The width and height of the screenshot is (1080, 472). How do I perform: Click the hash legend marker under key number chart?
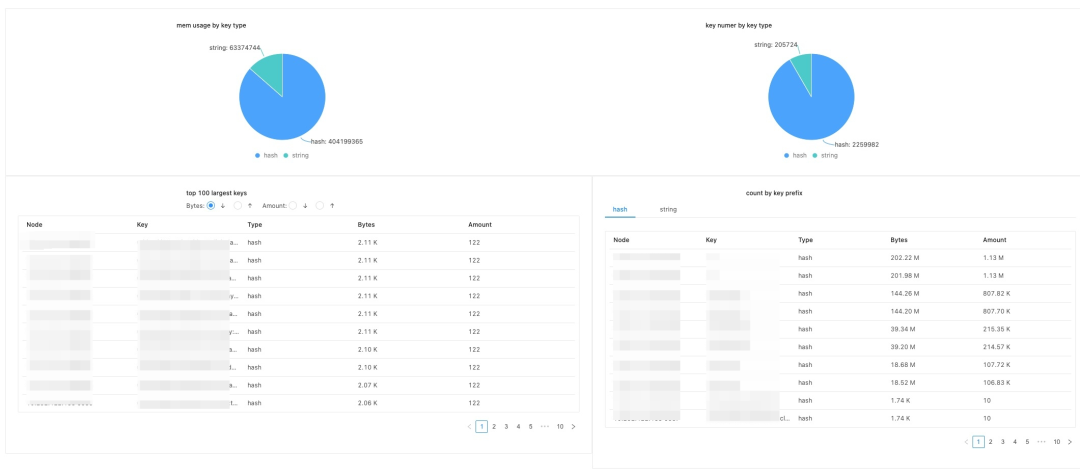(787, 155)
